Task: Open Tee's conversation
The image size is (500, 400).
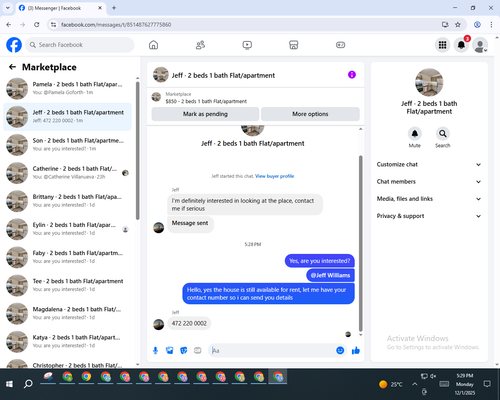Action: 67,285
